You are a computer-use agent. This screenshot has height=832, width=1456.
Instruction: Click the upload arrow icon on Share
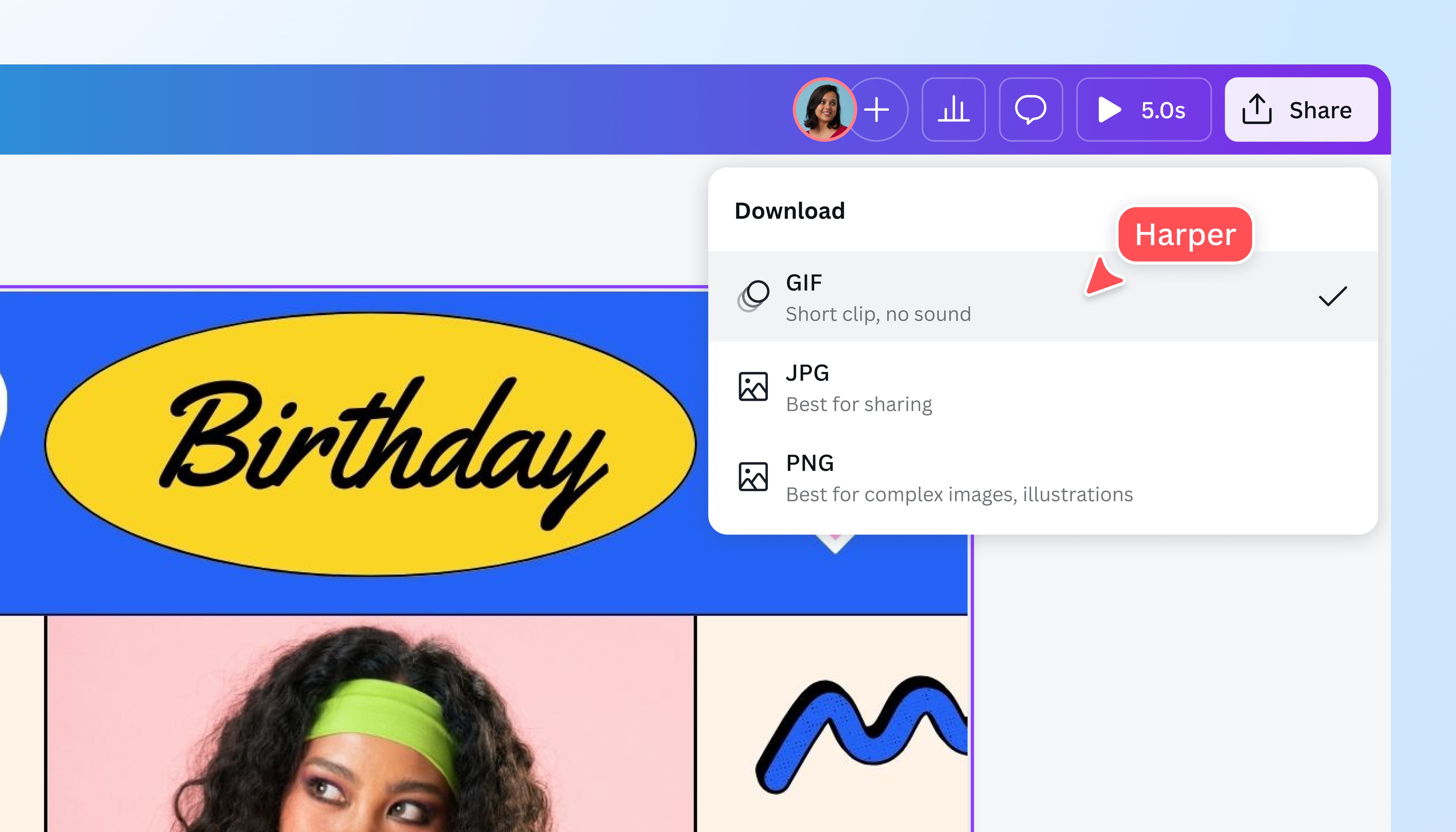tap(1256, 110)
